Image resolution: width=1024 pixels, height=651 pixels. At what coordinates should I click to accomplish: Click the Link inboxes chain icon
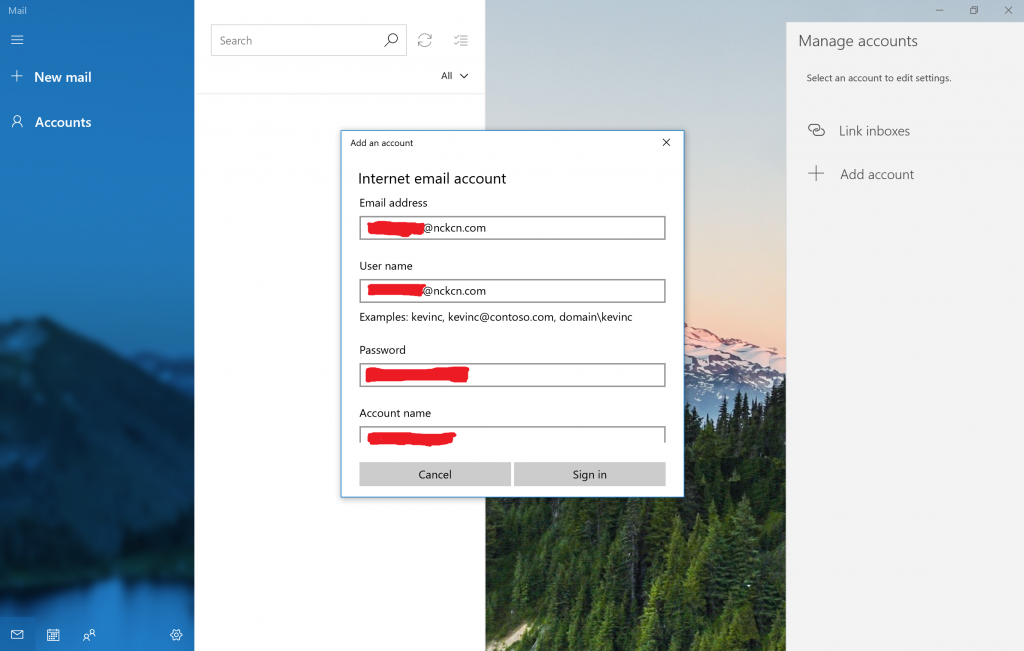click(817, 130)
